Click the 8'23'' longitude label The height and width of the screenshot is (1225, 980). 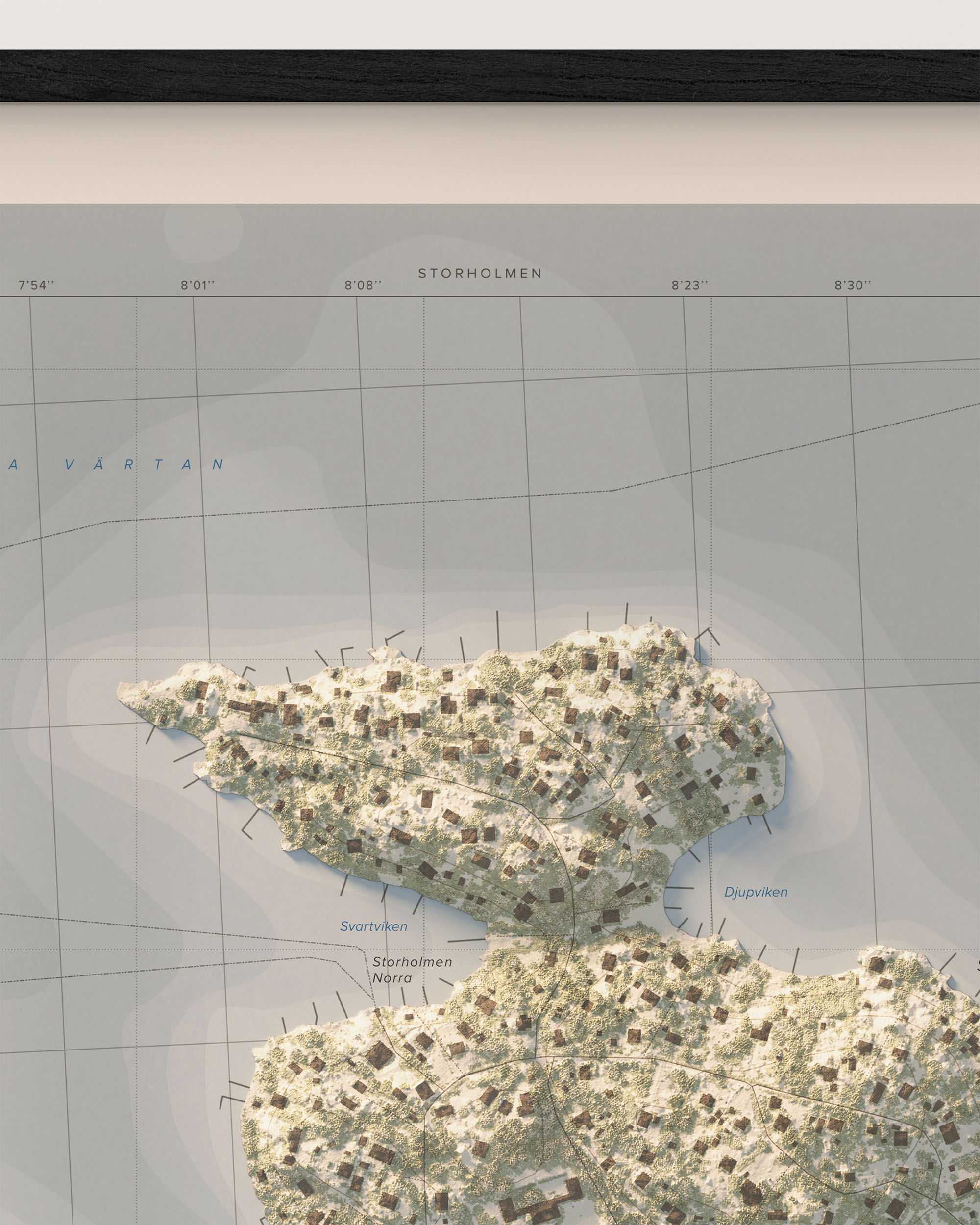[x=690, y=285]
